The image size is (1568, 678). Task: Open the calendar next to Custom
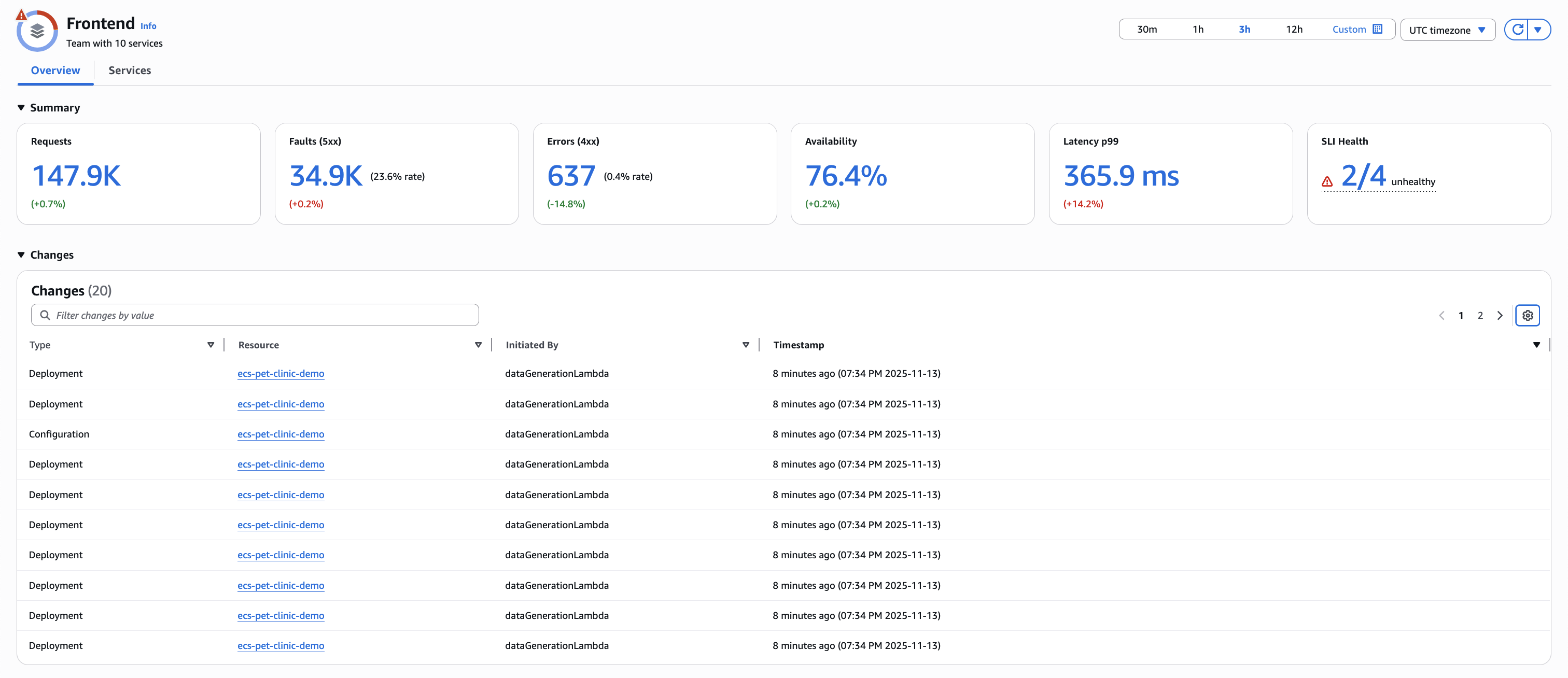[x=1377, y=29]
